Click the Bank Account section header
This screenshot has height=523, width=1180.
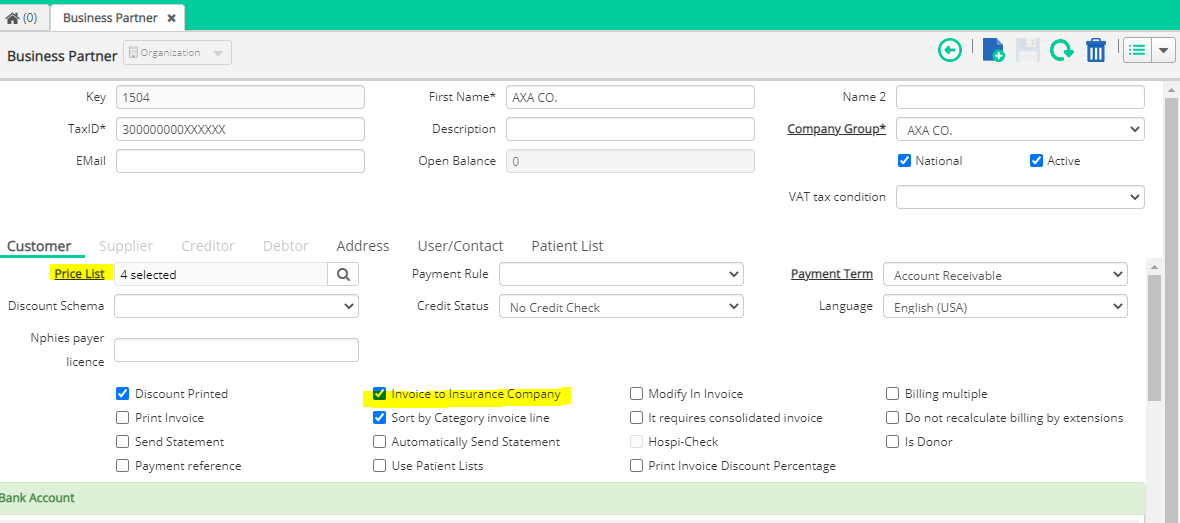click(x=572, y=497)
